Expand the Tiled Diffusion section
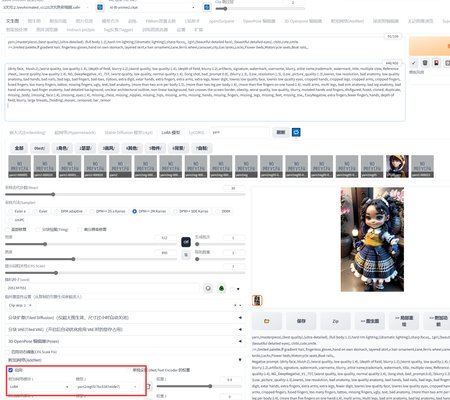Viewport: 450px width, 400px height. coord(124,318)
